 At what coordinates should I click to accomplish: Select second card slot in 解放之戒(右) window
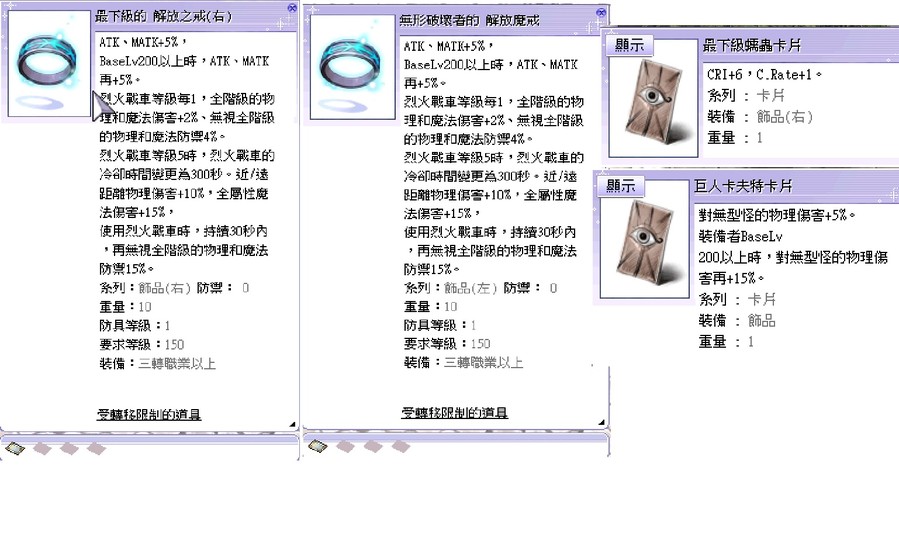[42, 448]
